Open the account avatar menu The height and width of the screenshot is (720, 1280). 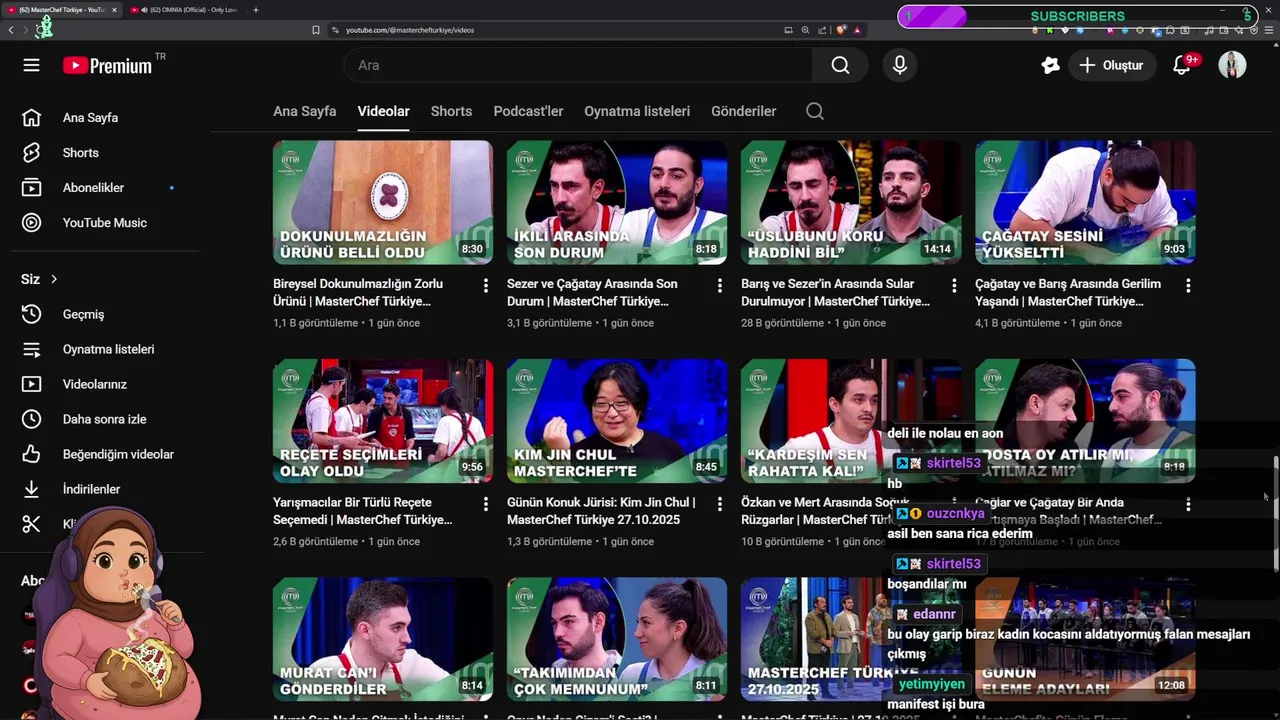tap(1232, 65)
